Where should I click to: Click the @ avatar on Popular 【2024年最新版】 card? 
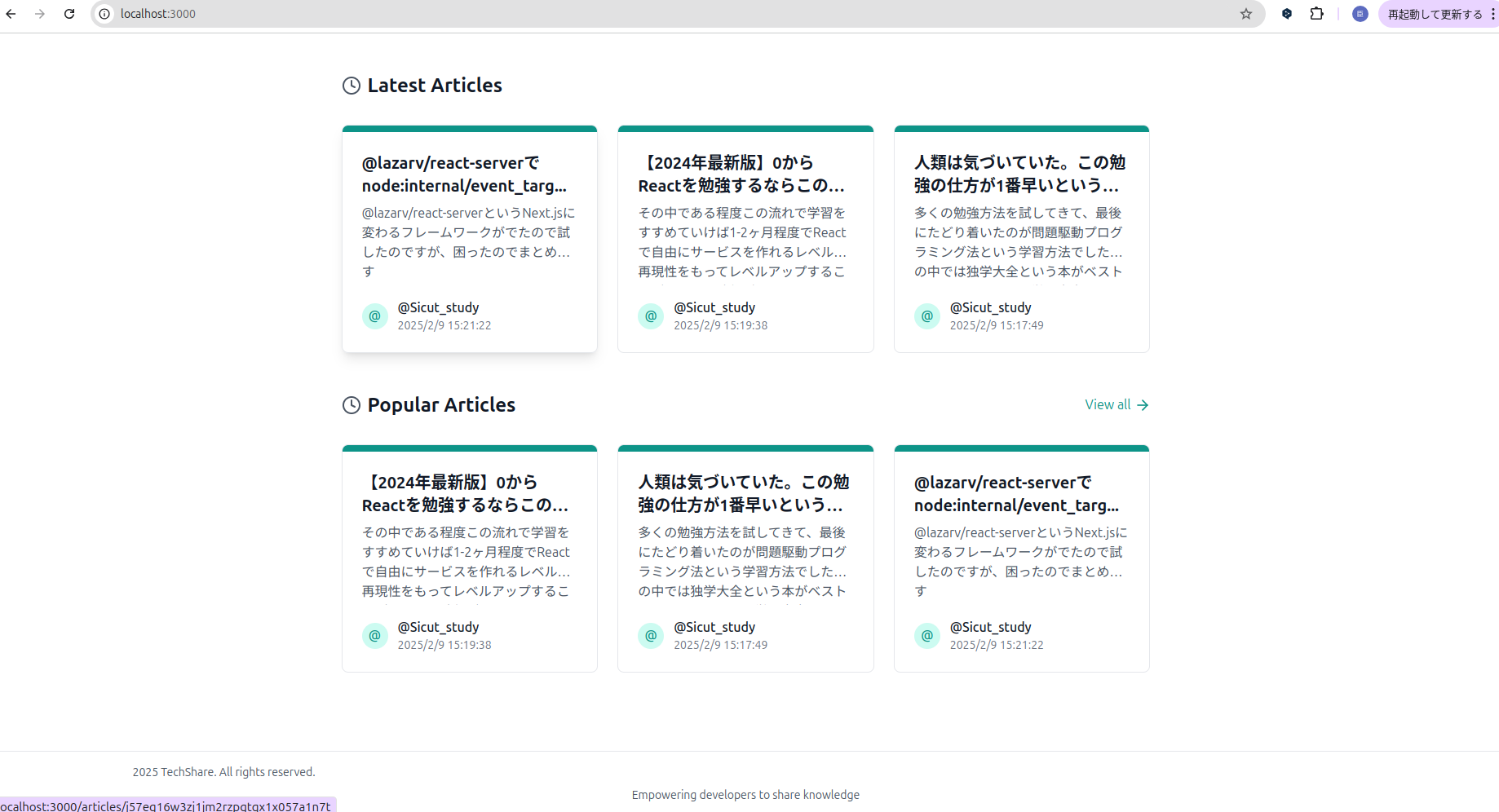(375, 636)
